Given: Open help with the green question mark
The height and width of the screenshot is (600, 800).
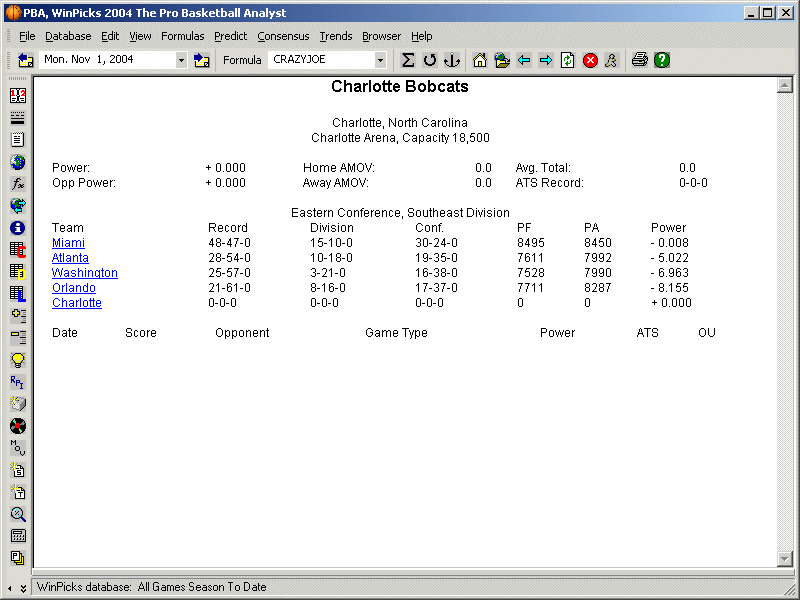Looking at the screenshot, I should click(x=662, y=60).
